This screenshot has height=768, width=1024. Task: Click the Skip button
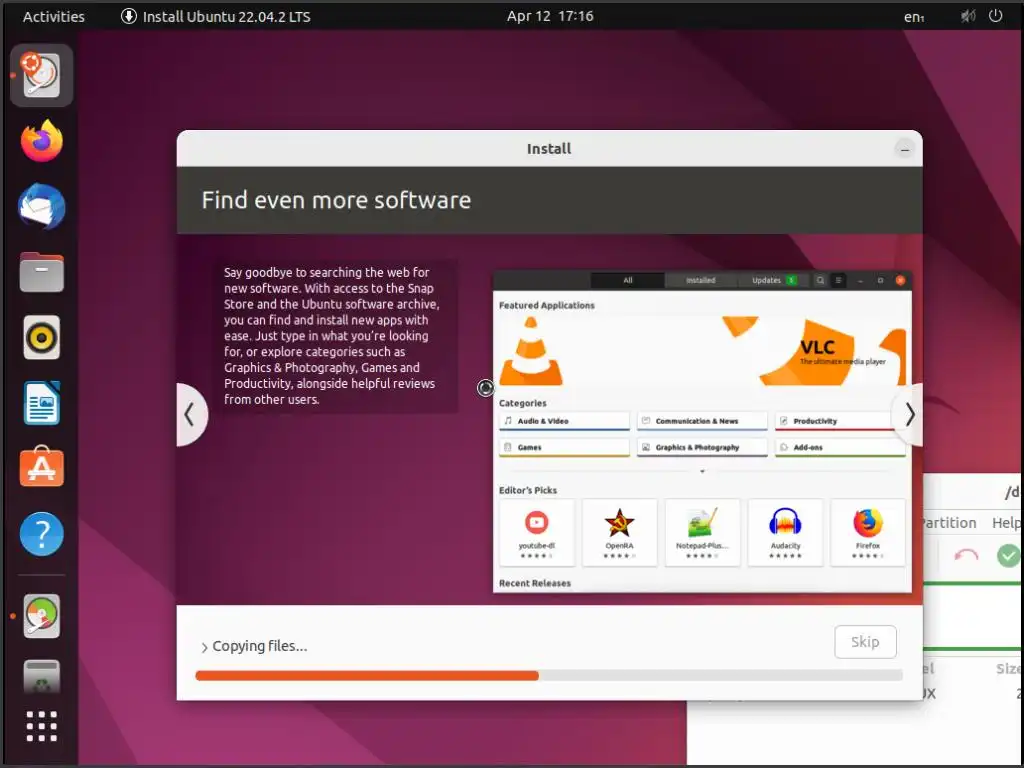tap(865, 642)
